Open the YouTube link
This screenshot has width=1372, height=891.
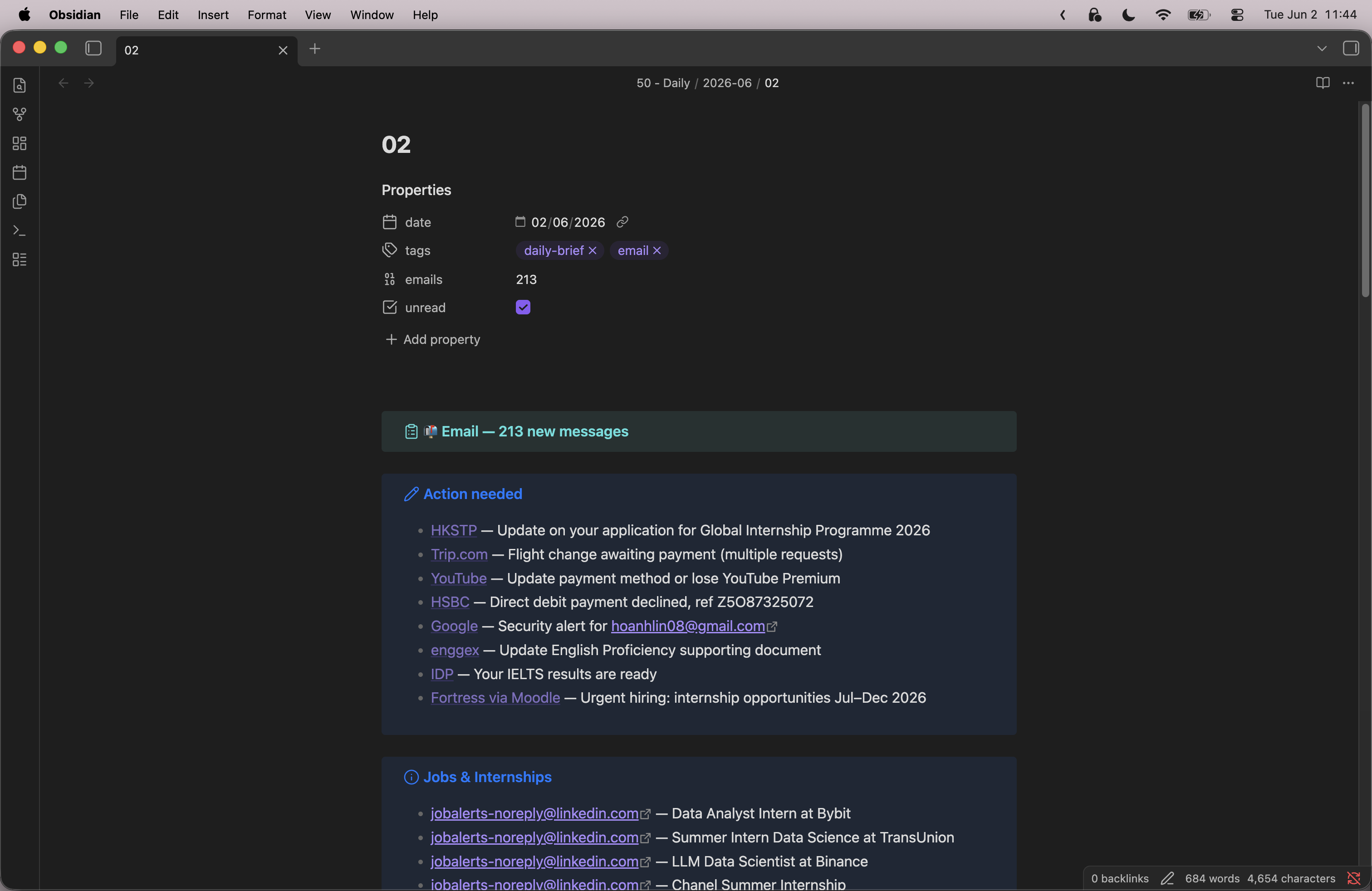458,578
